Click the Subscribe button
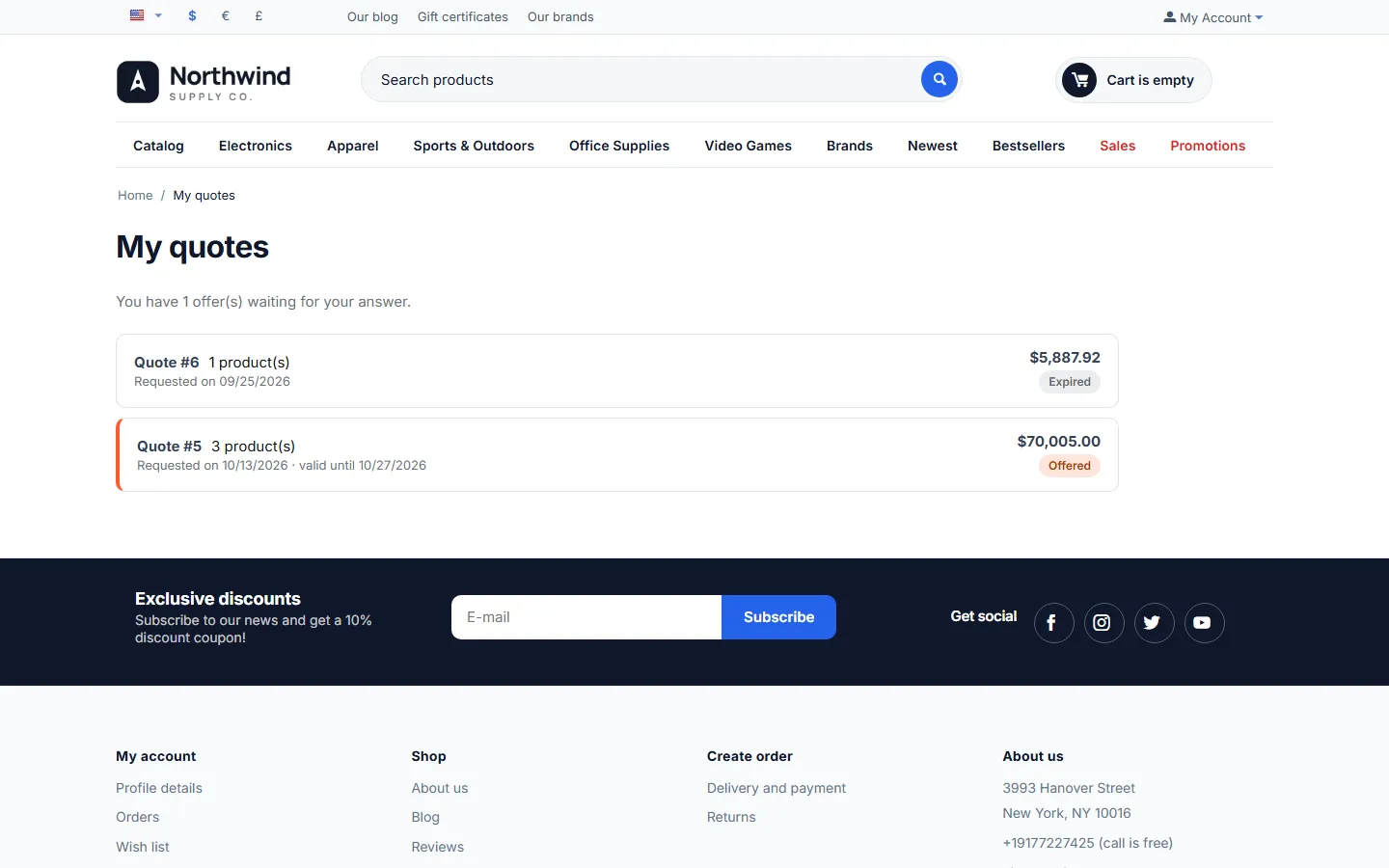This screenshot has height=868, width=1389. tap(778, 617)
